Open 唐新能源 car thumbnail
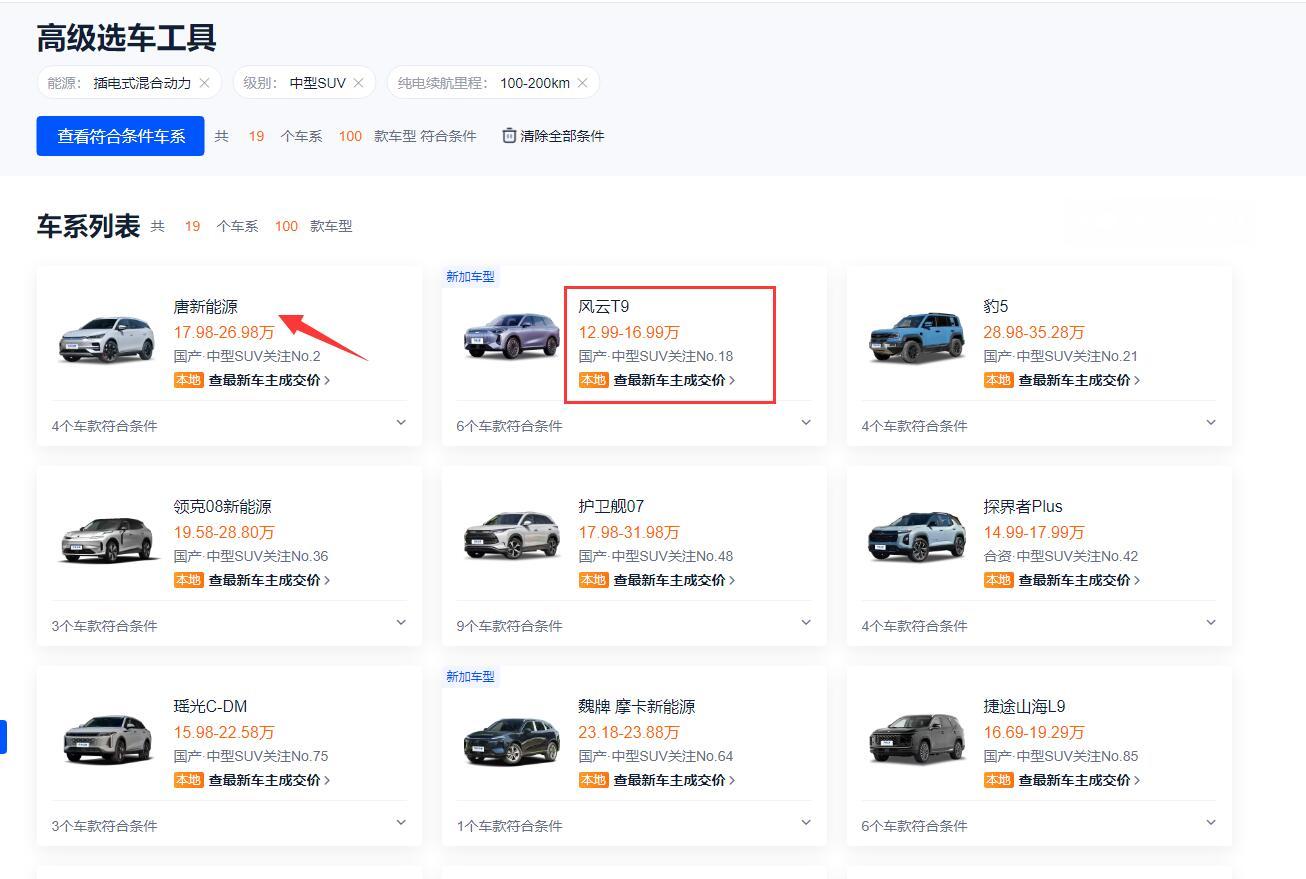The image size is (1306, 879). pyautogui.click(x=107, y=339)
